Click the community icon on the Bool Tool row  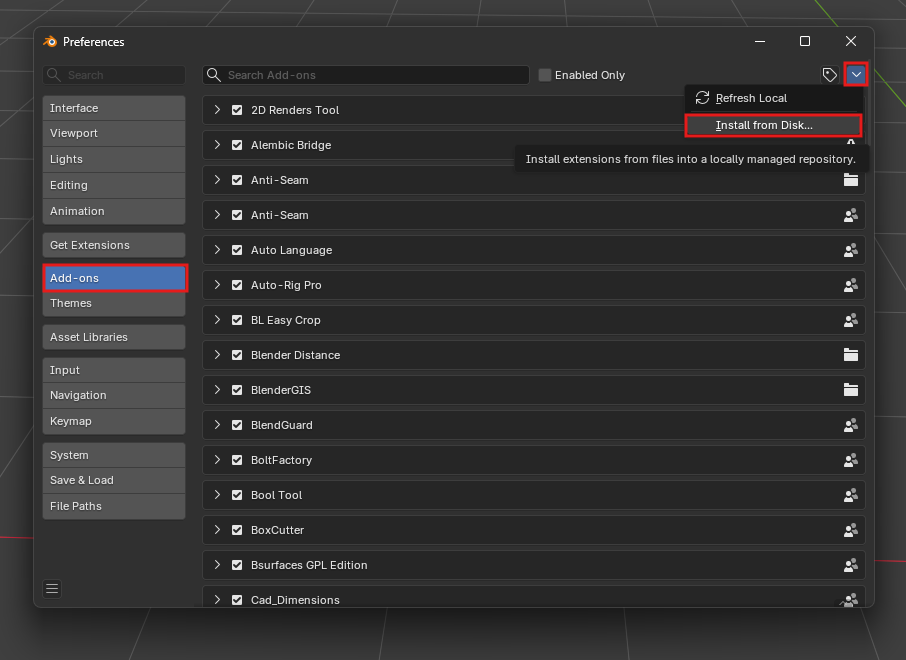[x=851, y=495]
